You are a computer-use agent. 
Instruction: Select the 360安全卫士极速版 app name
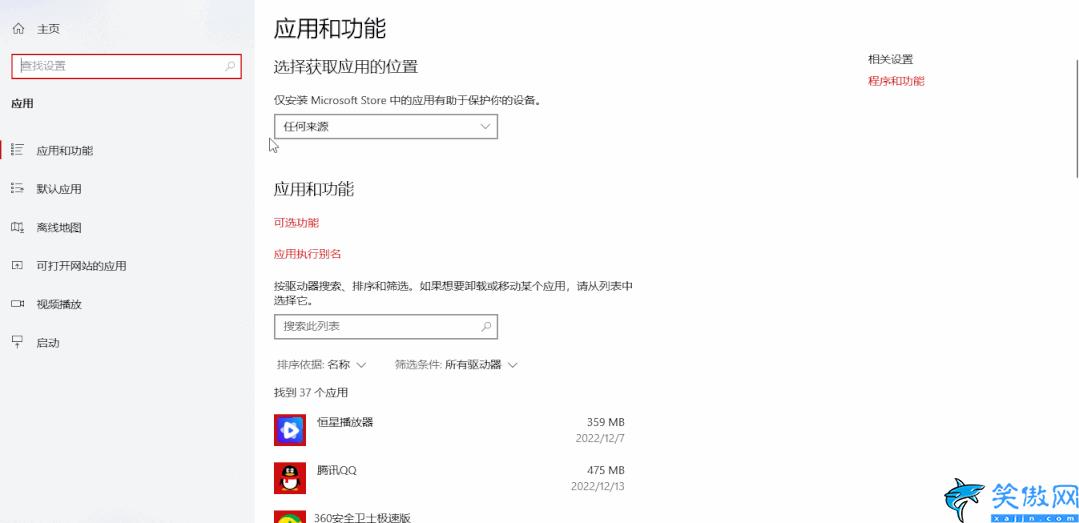(363, 517)
